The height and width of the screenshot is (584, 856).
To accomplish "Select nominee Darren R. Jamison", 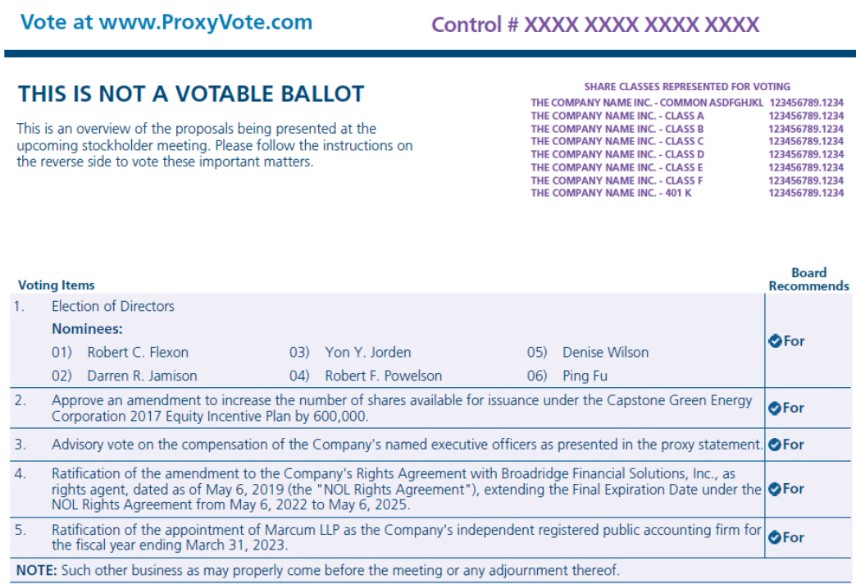I will [142, 376].
